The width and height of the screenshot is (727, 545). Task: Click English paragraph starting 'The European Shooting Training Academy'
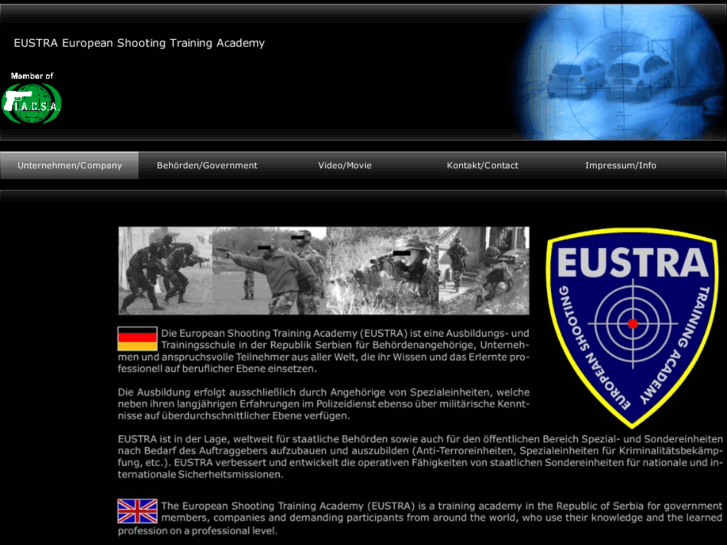420,518
